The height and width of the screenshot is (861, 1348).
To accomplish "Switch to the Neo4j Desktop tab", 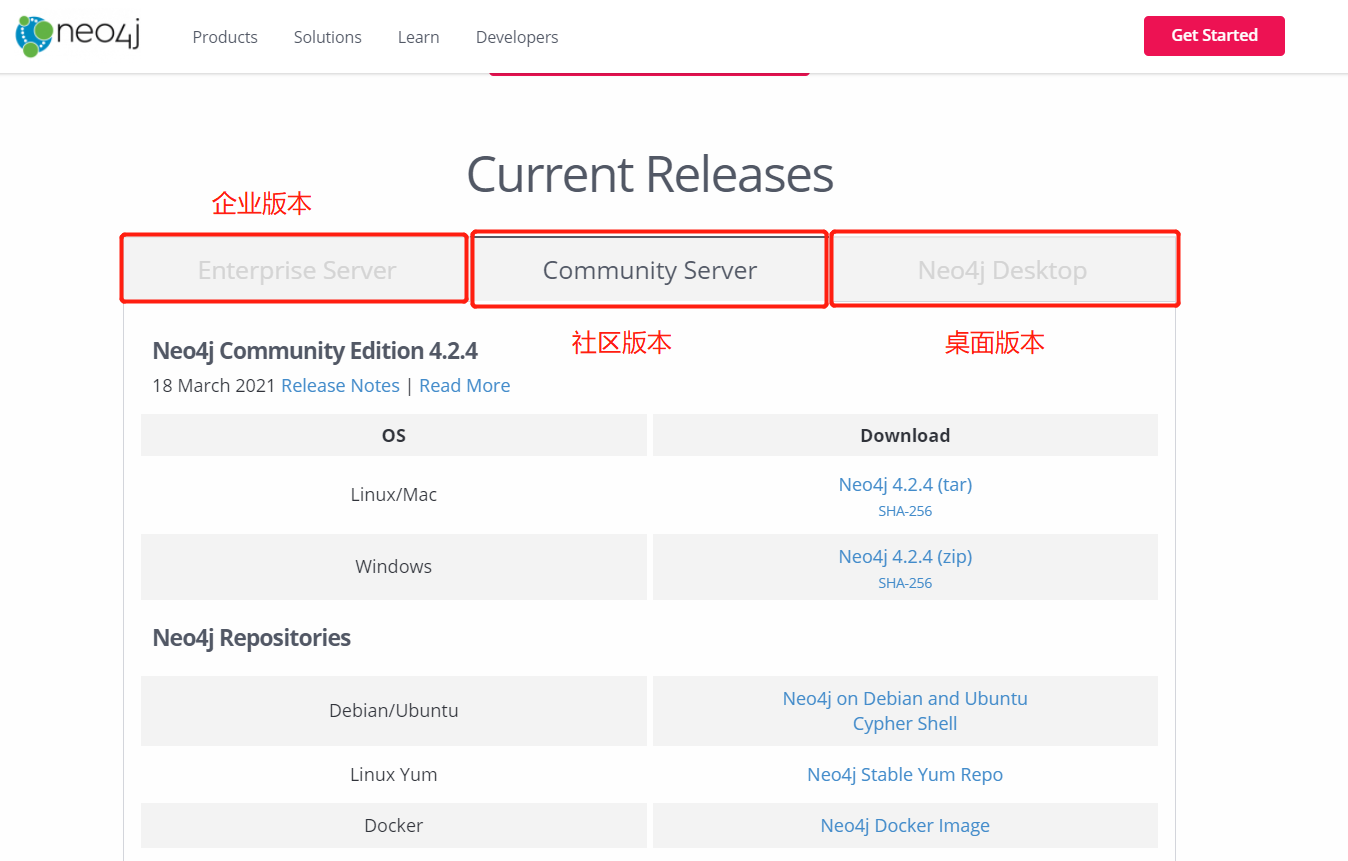I will [1002, 270].
